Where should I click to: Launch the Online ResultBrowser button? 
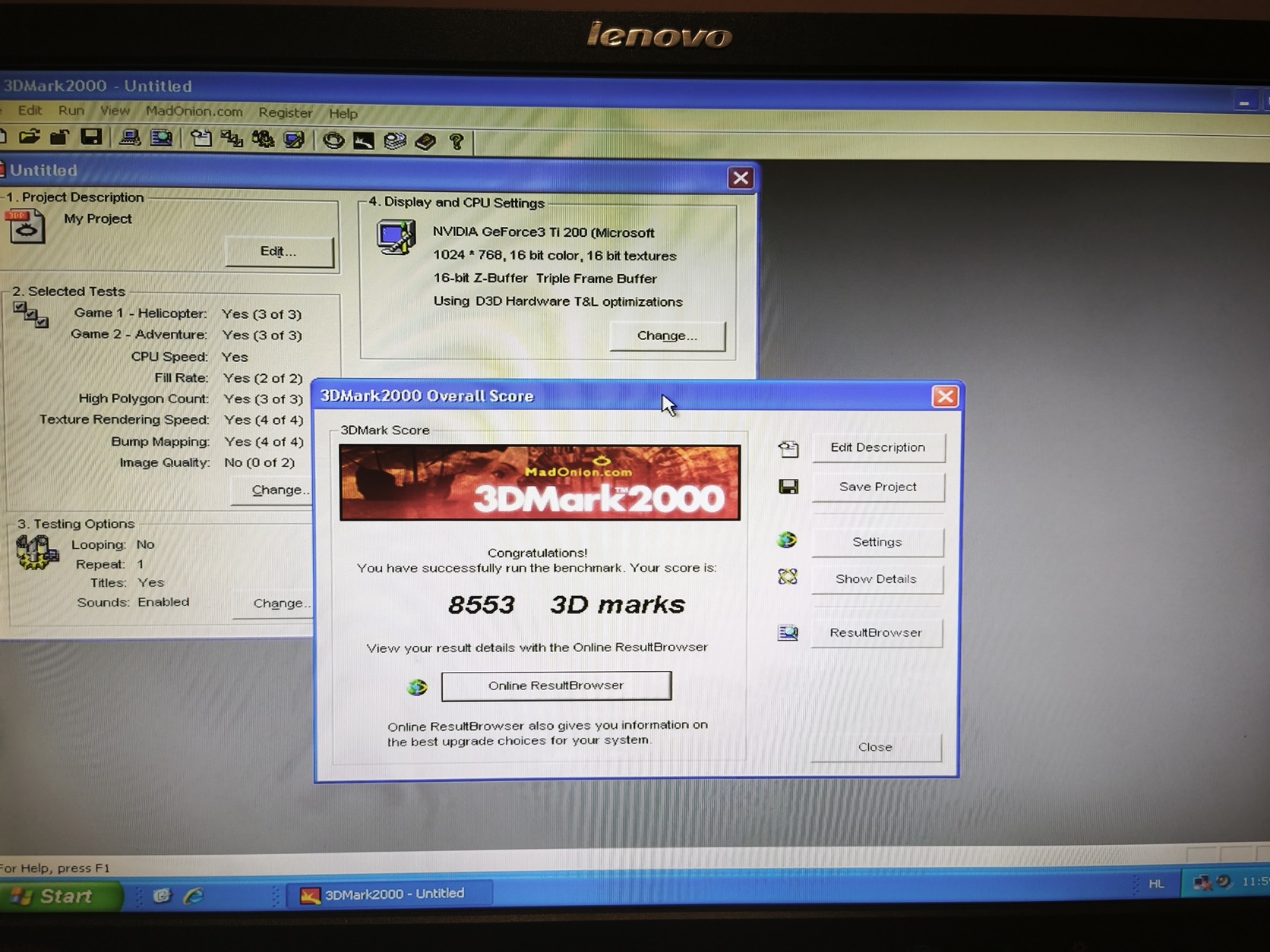point(556,686)
